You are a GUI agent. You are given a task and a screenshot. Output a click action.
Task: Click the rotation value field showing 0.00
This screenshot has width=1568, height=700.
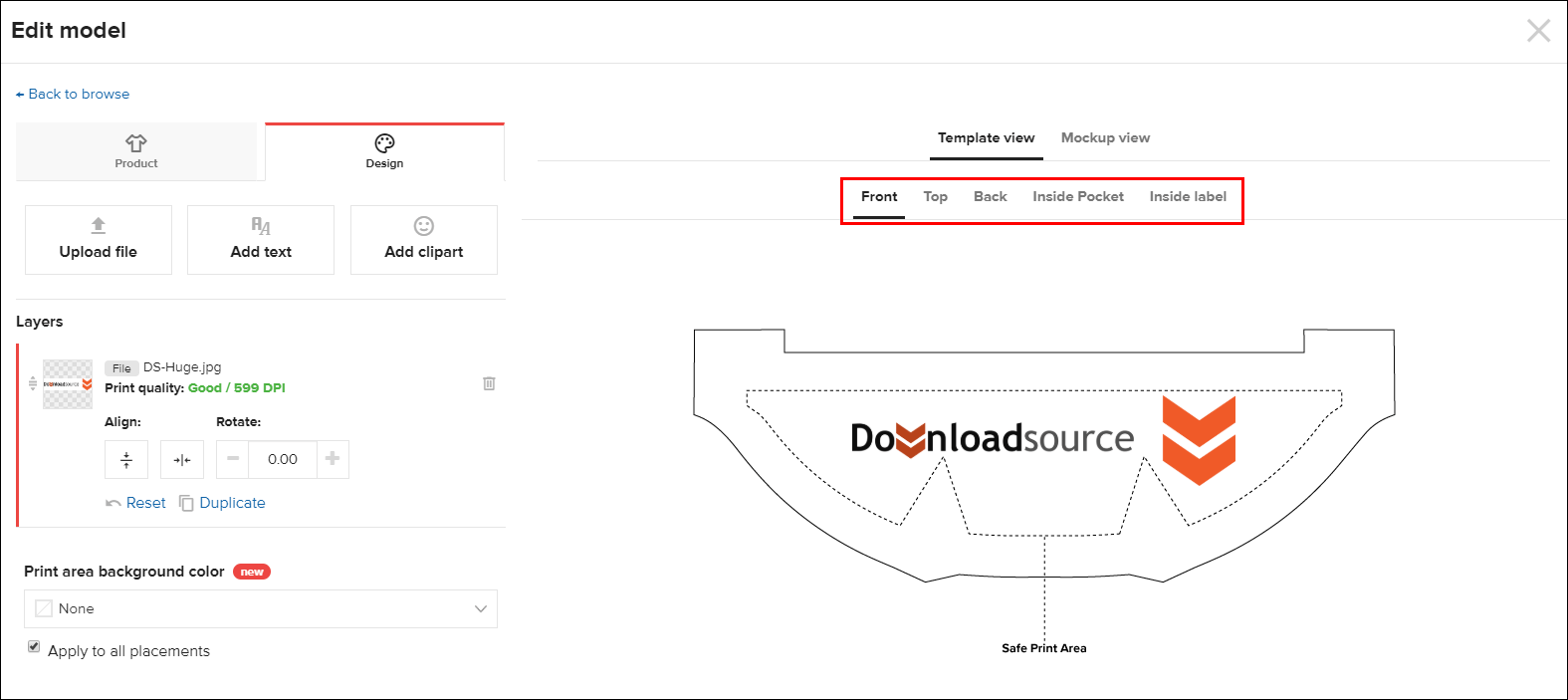pos(283,459)
